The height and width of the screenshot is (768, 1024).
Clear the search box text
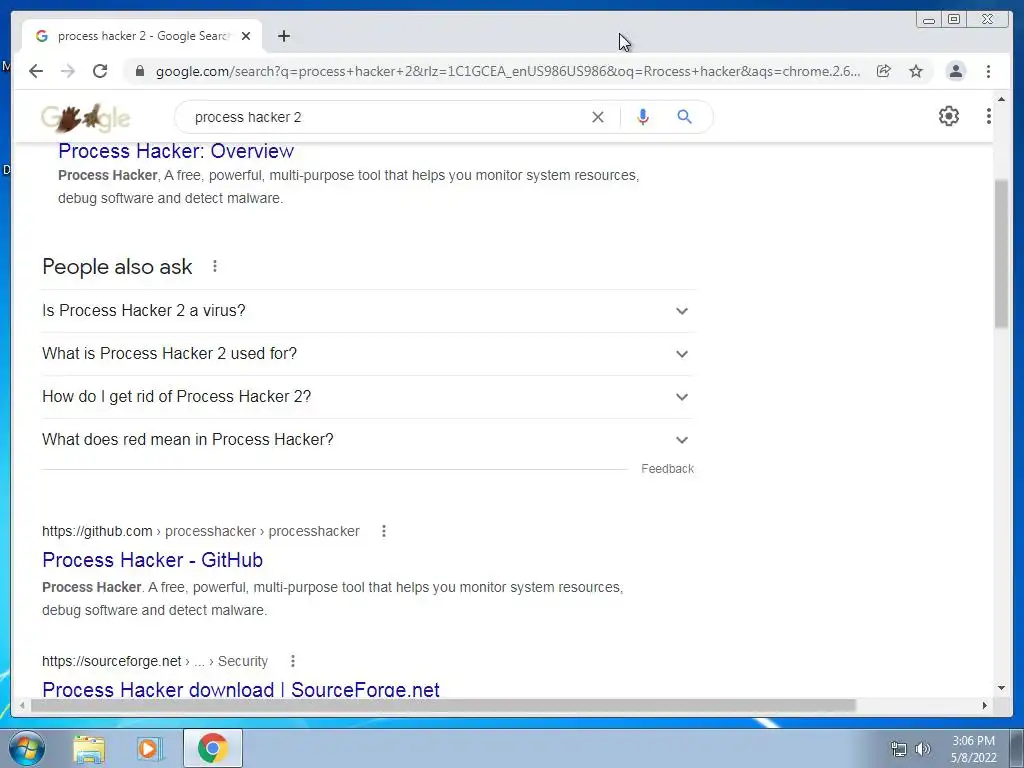(x=598, y=117)
